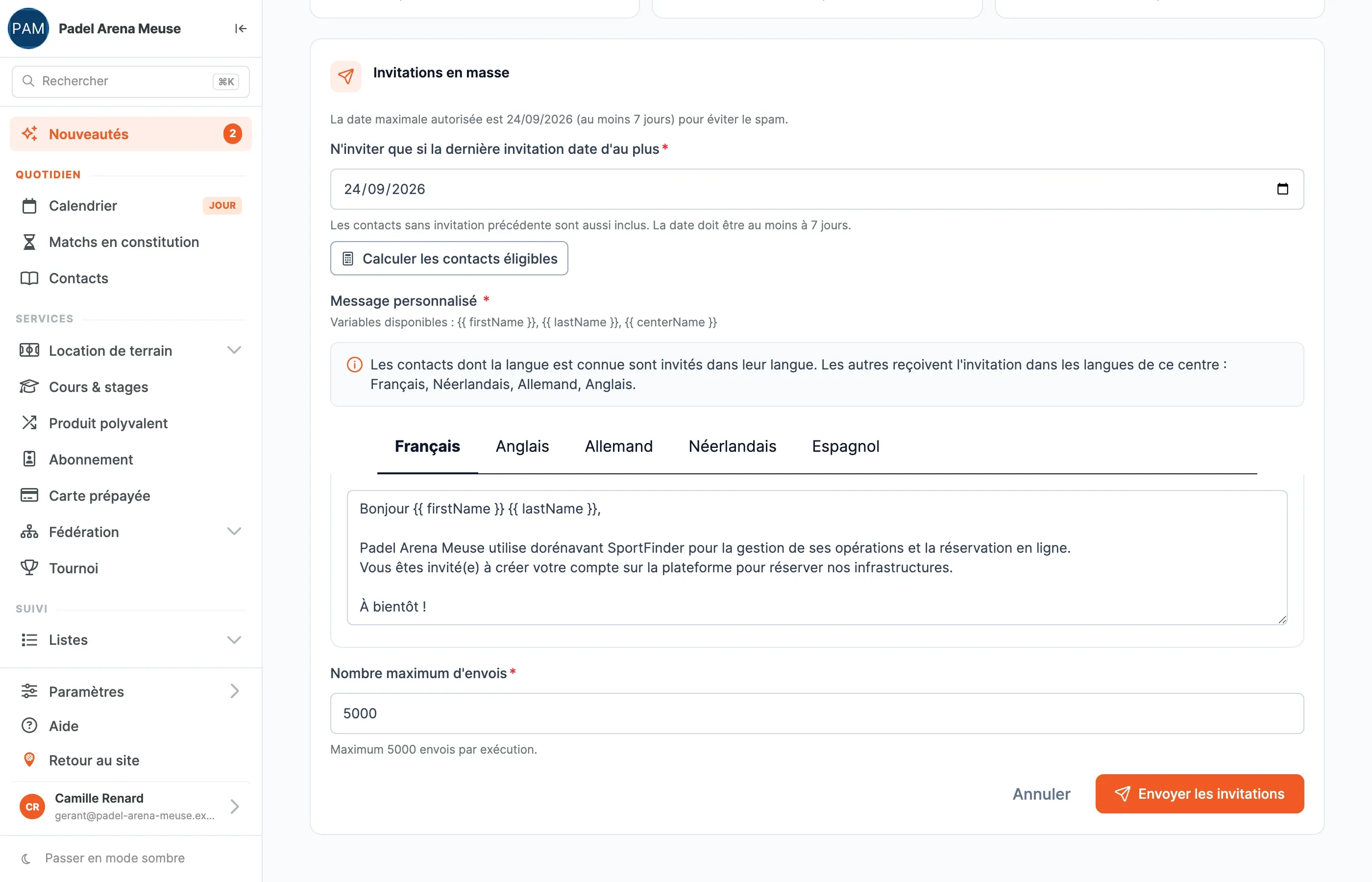Screen dimensions: 1372x882
Task: Click the ⌘K shortcut hint
Action: tap(226, 81)
